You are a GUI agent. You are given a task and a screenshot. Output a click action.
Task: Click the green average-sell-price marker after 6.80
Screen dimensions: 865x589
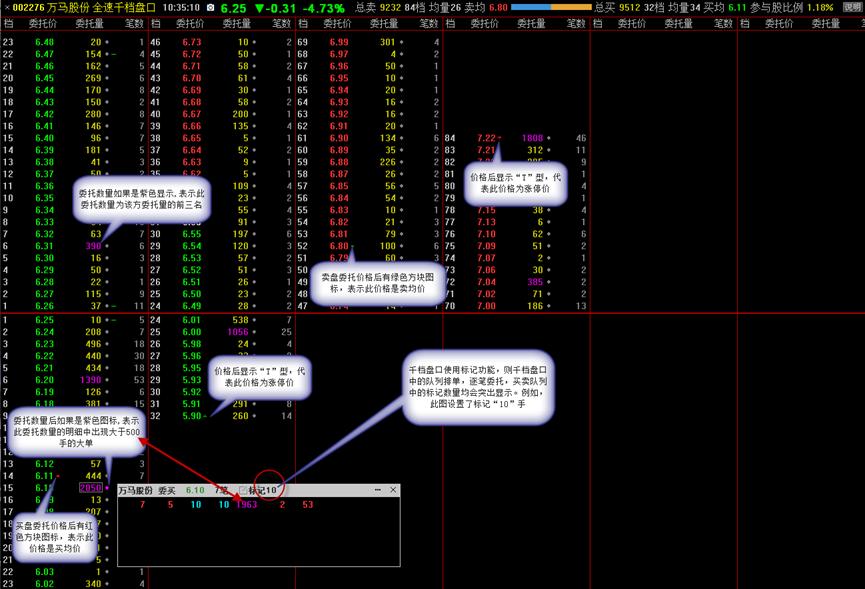click(352, 245)
